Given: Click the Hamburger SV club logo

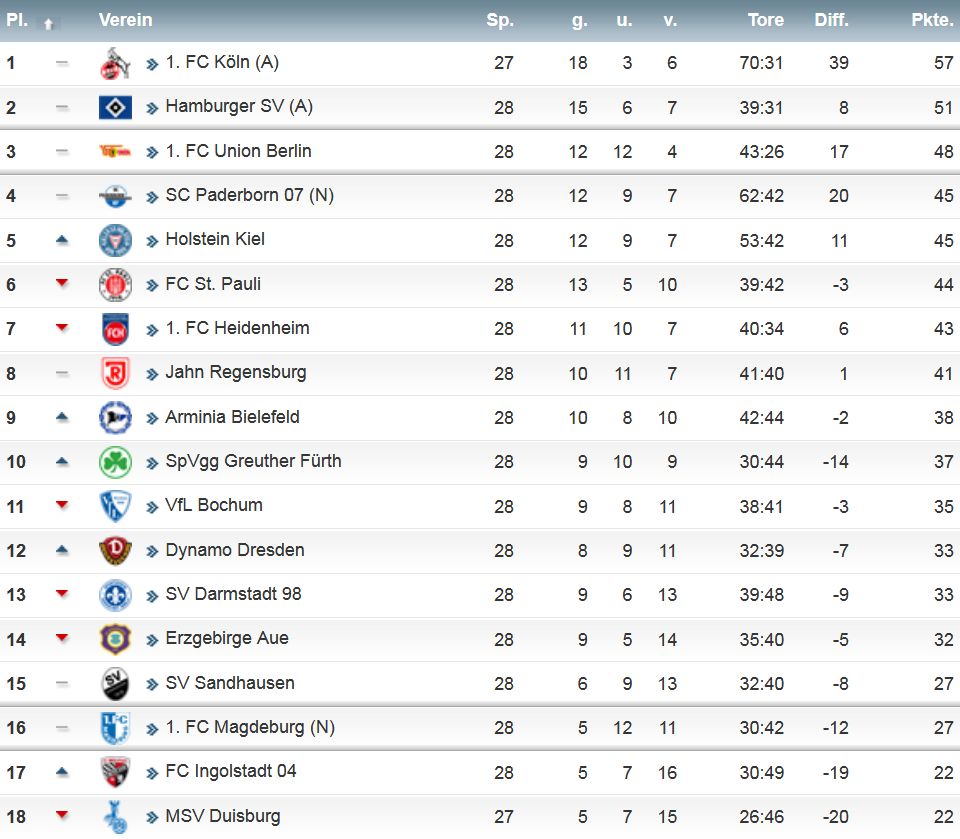Looking at the screenshot, I should 115,107.
